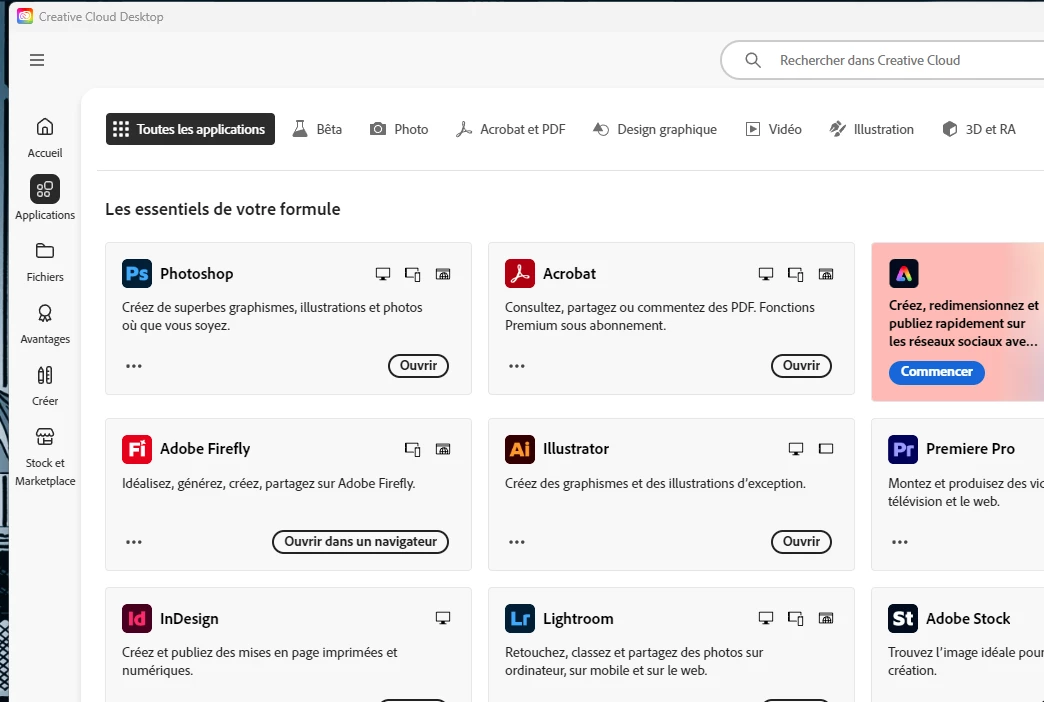Click the Adobe Firefly app icon
The width and height of the screenshot is (1044, 702).
coord(136,449)
